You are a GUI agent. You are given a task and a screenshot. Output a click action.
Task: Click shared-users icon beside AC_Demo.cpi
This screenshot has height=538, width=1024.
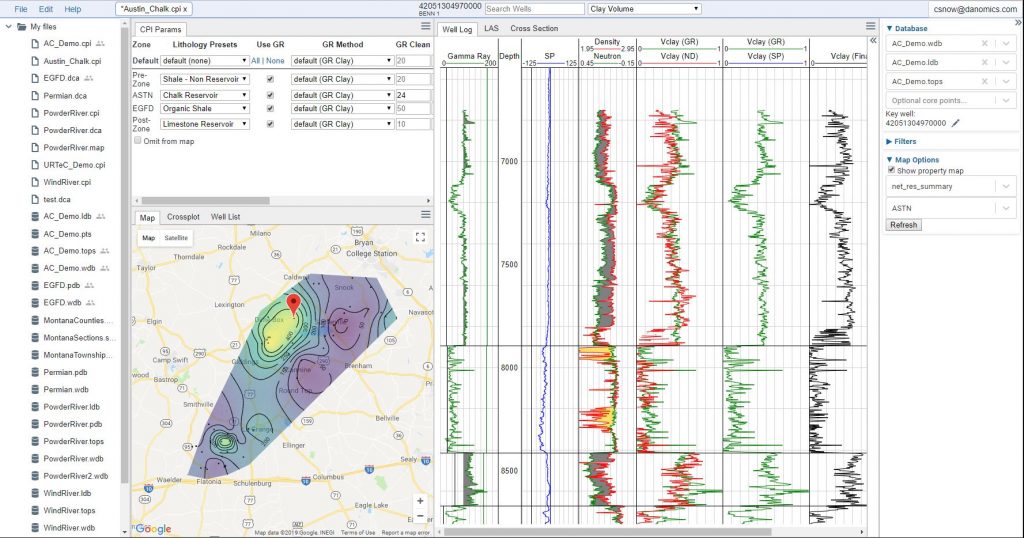[100, 44]
